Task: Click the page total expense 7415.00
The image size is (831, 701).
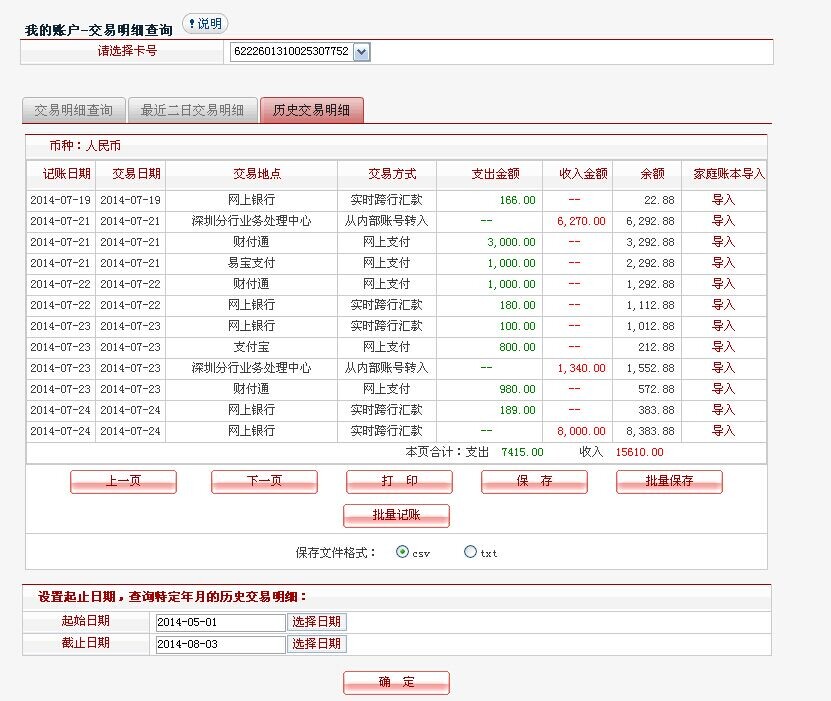Action: (x=522, y=452)
